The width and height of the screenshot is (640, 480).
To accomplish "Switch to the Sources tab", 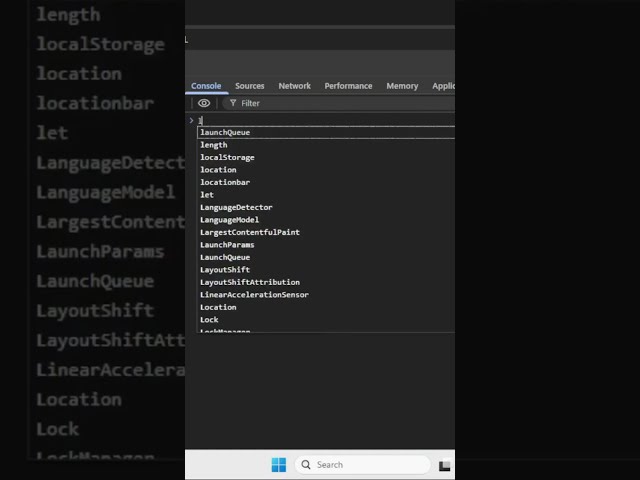I will (x=249, y=86).
